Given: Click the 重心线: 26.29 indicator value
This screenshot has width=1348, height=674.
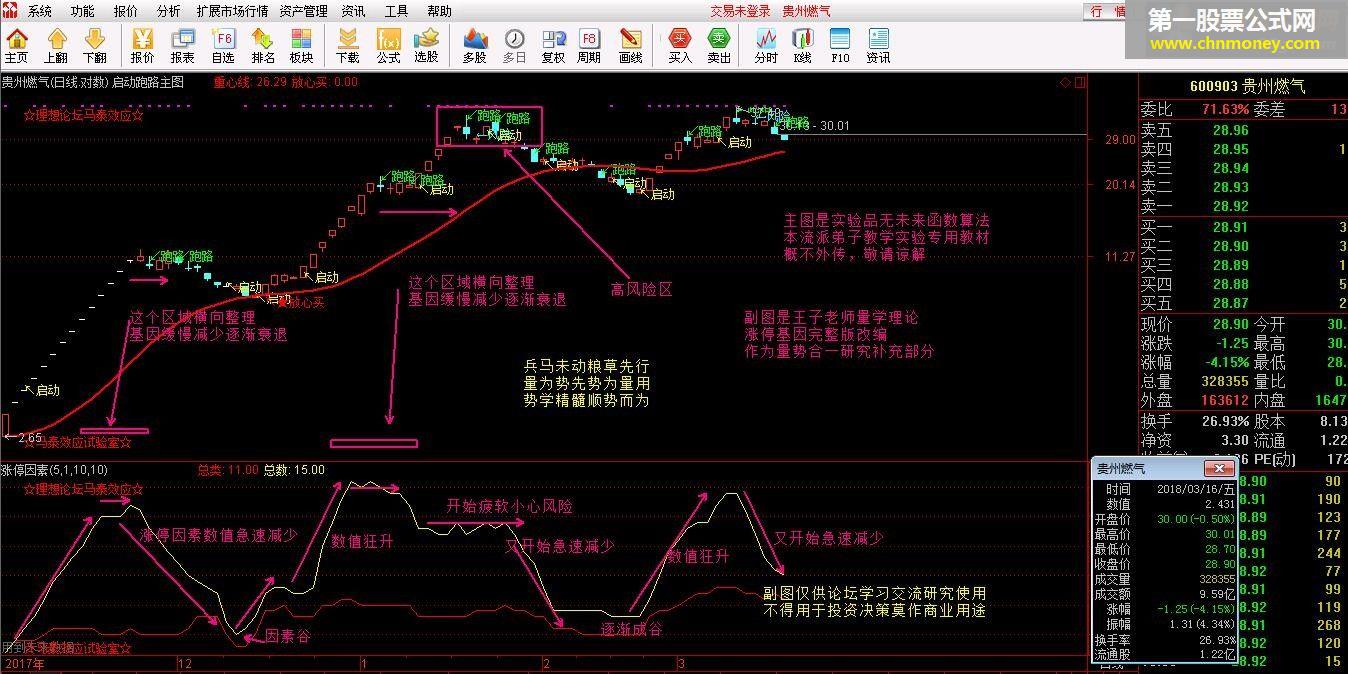Looking at the screenshot, I should tap(249, 82).
